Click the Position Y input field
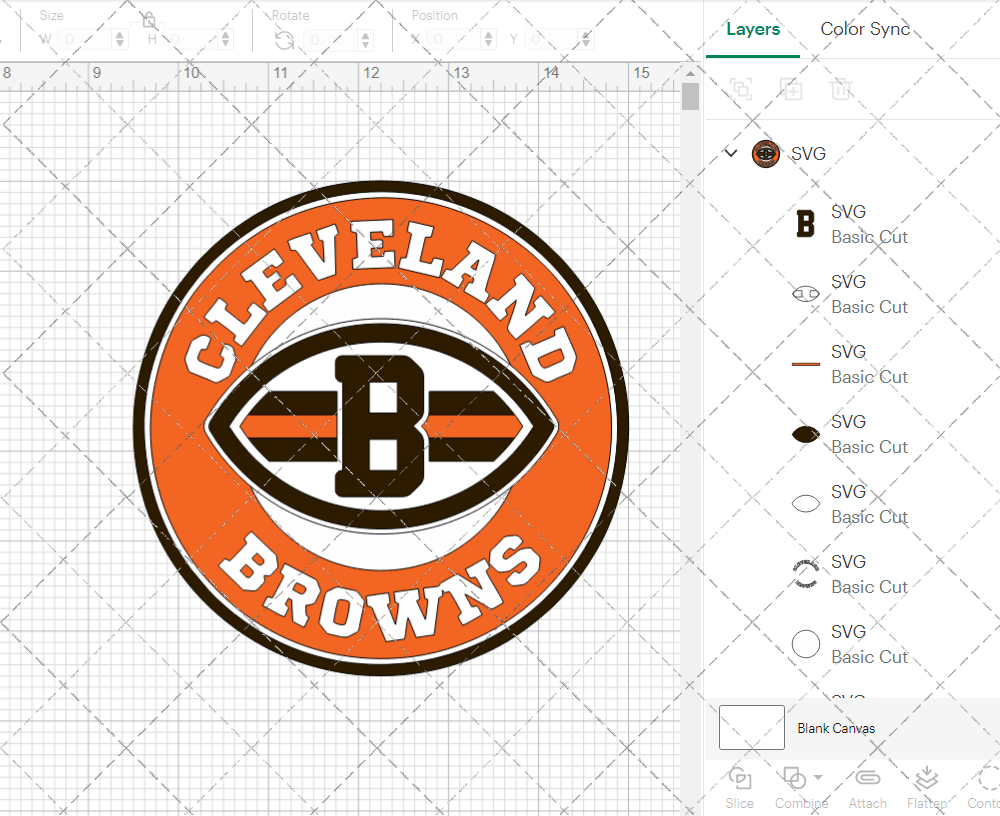Viewport: 1000px width, 816px height. 552,40
